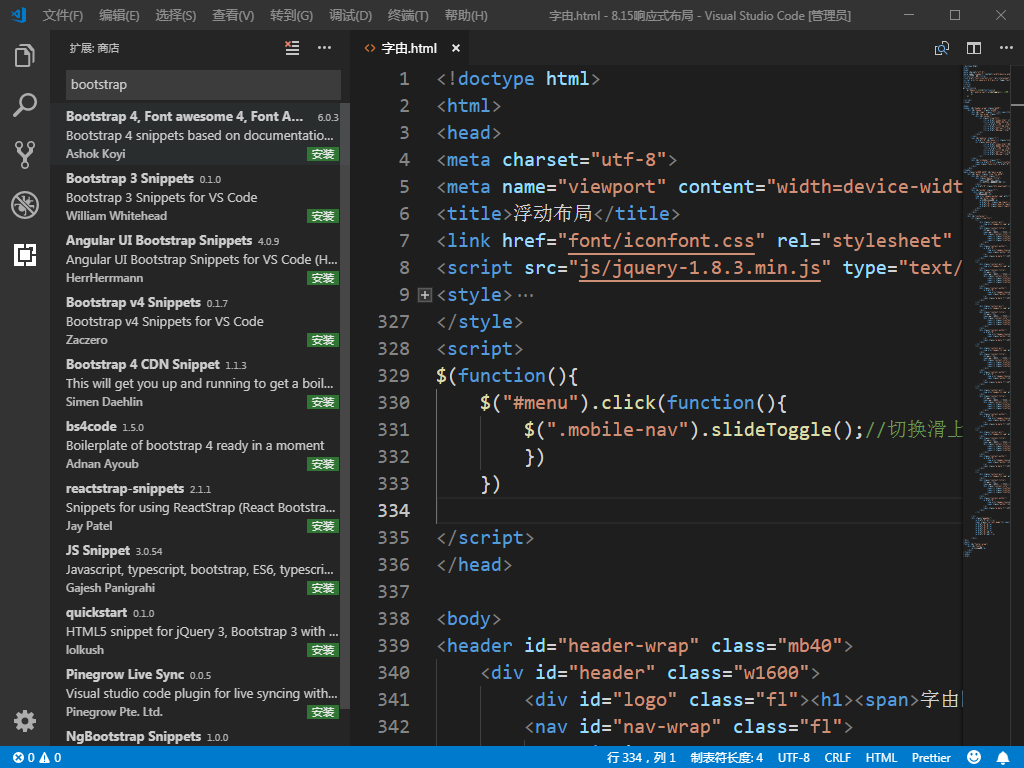Install Pinegrow Live Sync extension
Screen dimensions: 1024x768
coord(323,712)
